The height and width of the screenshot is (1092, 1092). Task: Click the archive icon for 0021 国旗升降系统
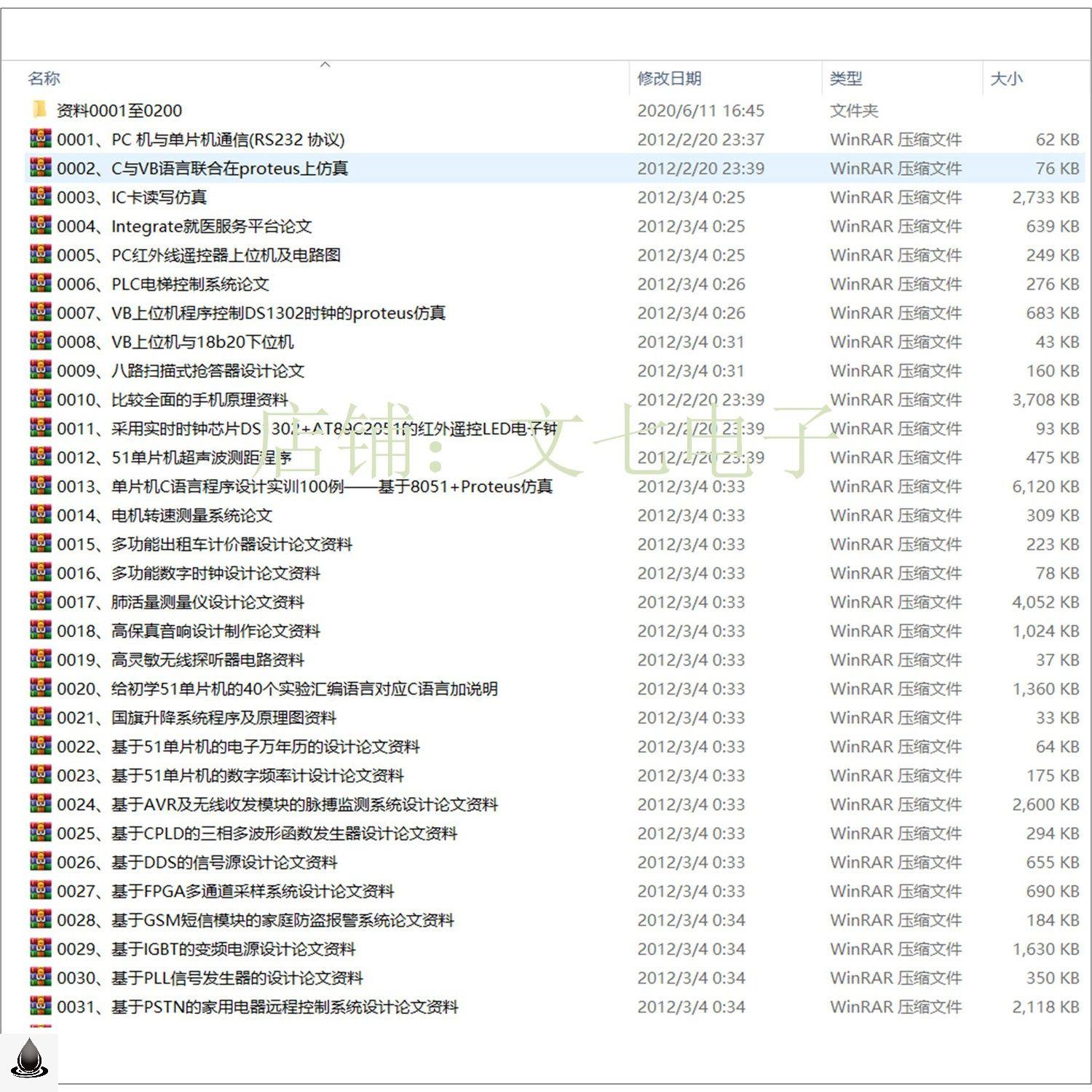click(x=40, y=716)
